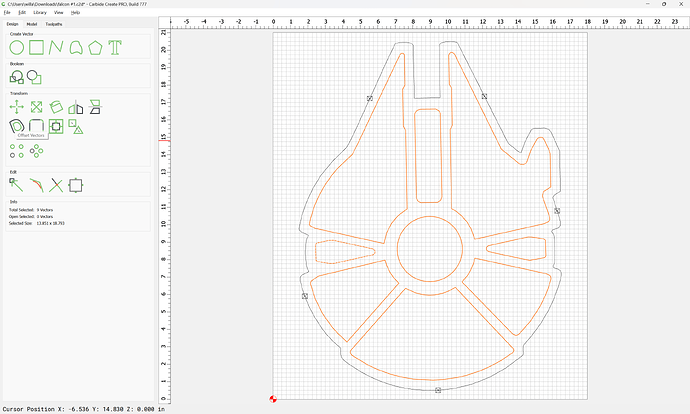Select the tall rounded rectangle vector
Screen dimensions: 690x414
click(428, 156)
